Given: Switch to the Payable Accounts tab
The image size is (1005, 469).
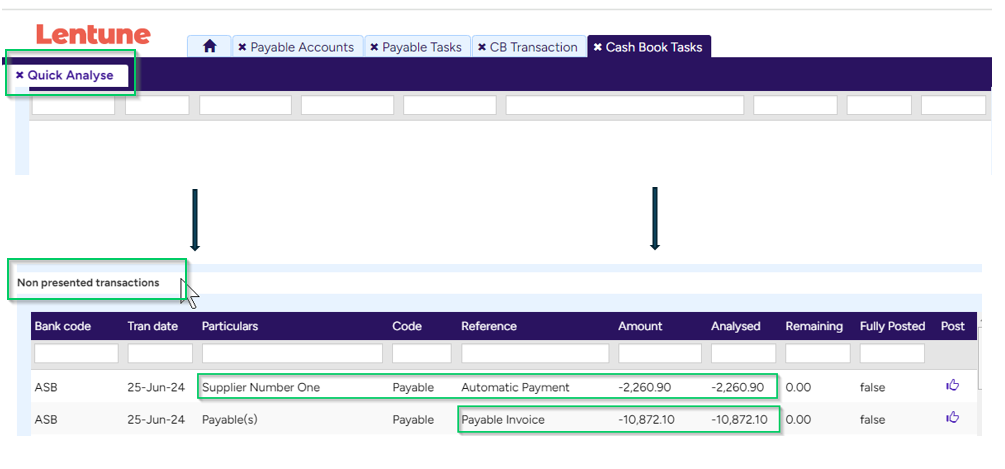Looking at the screenshot, I should (302, 47).
